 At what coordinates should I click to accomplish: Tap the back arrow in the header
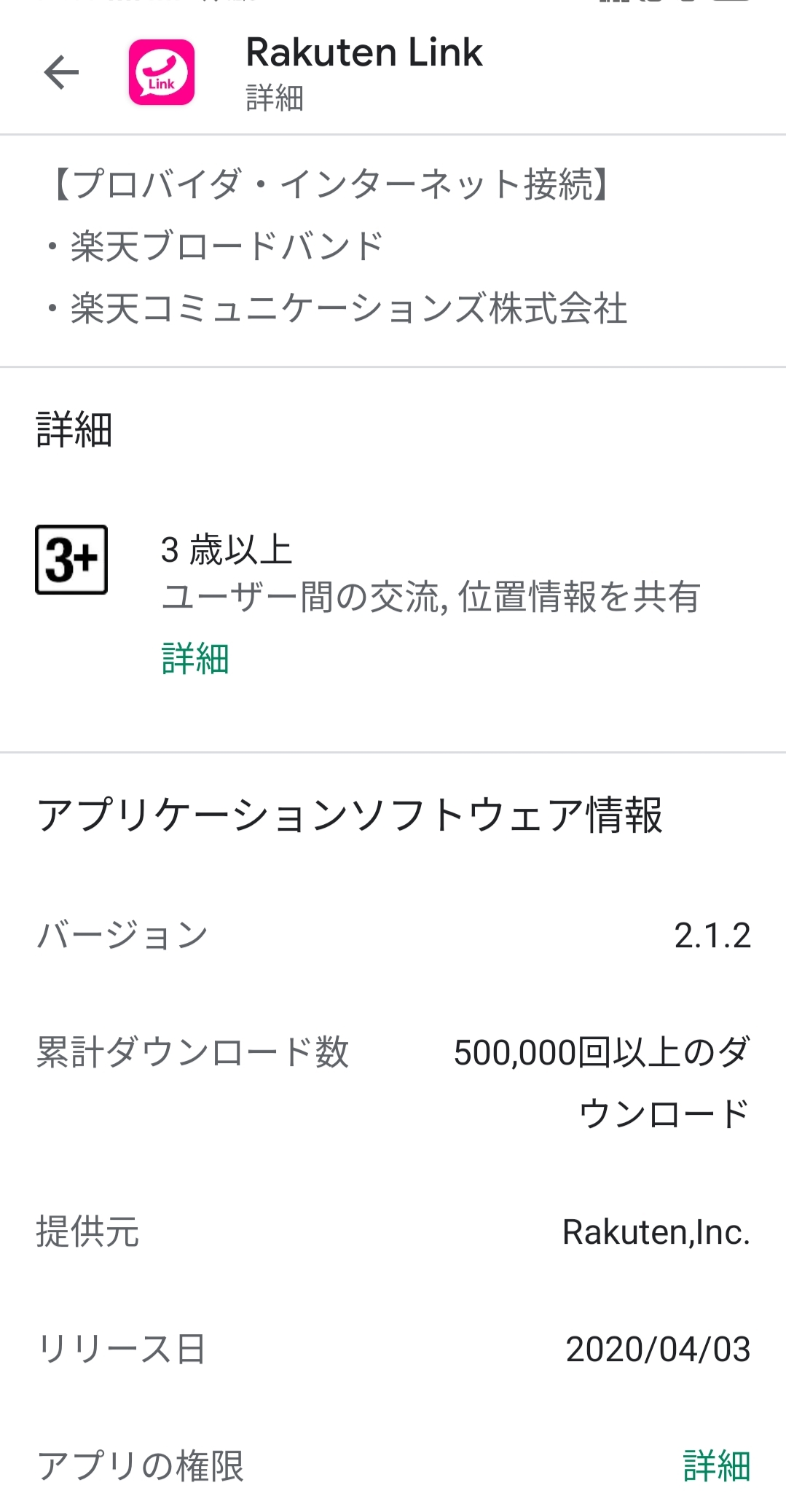[x=61, y=72]
